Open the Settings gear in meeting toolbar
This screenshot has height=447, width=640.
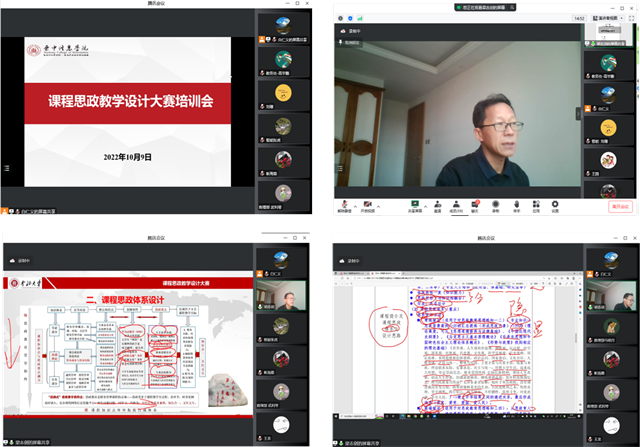click(555, 206)
